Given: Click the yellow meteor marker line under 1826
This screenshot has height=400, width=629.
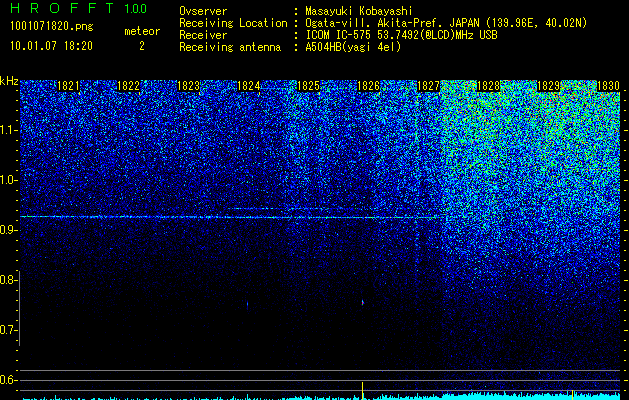Looking at the screenshot, I should 363,391.
